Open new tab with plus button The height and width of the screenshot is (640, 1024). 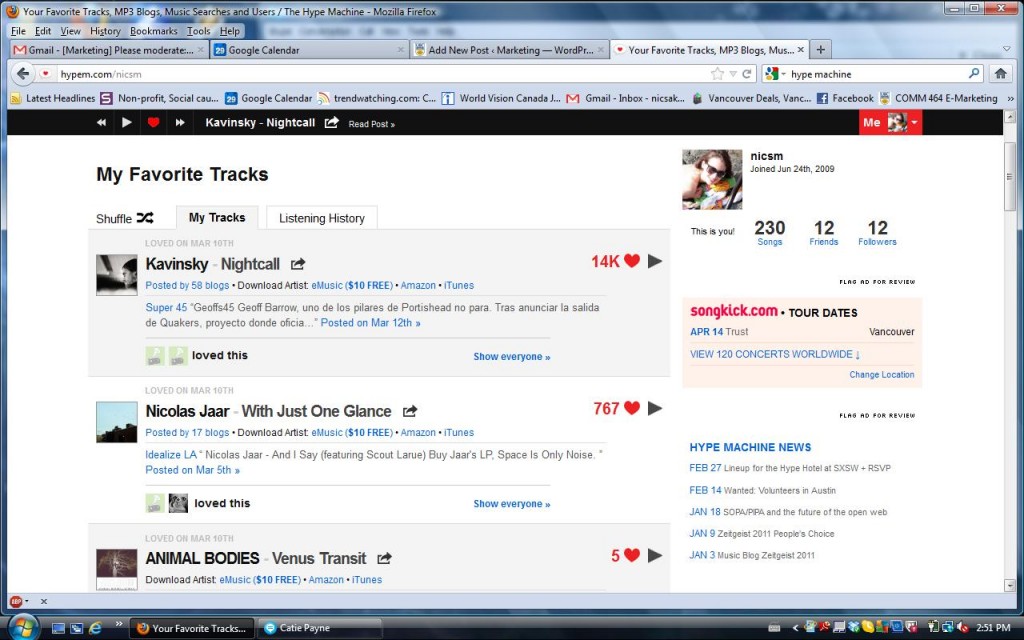click(x=821, y=50)
